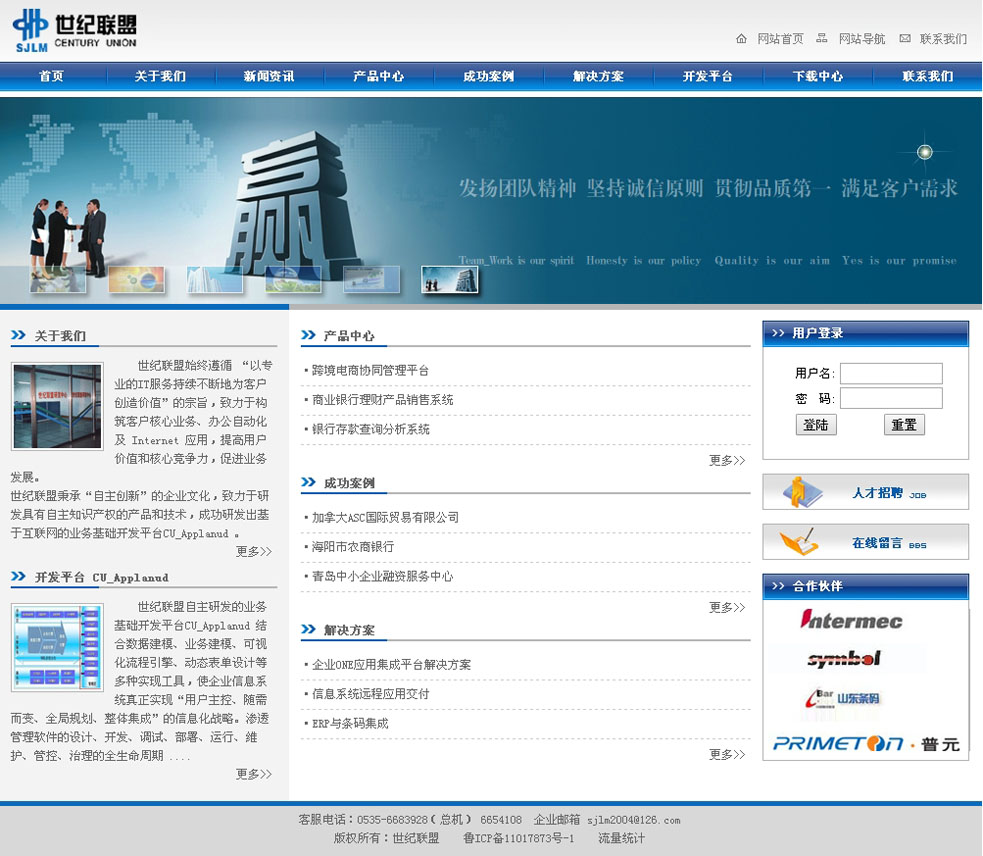Viewport: 983px width, 856px height.
Task: Select the highlighted building thumbnail in the banner
Action: tap(449, 280)
